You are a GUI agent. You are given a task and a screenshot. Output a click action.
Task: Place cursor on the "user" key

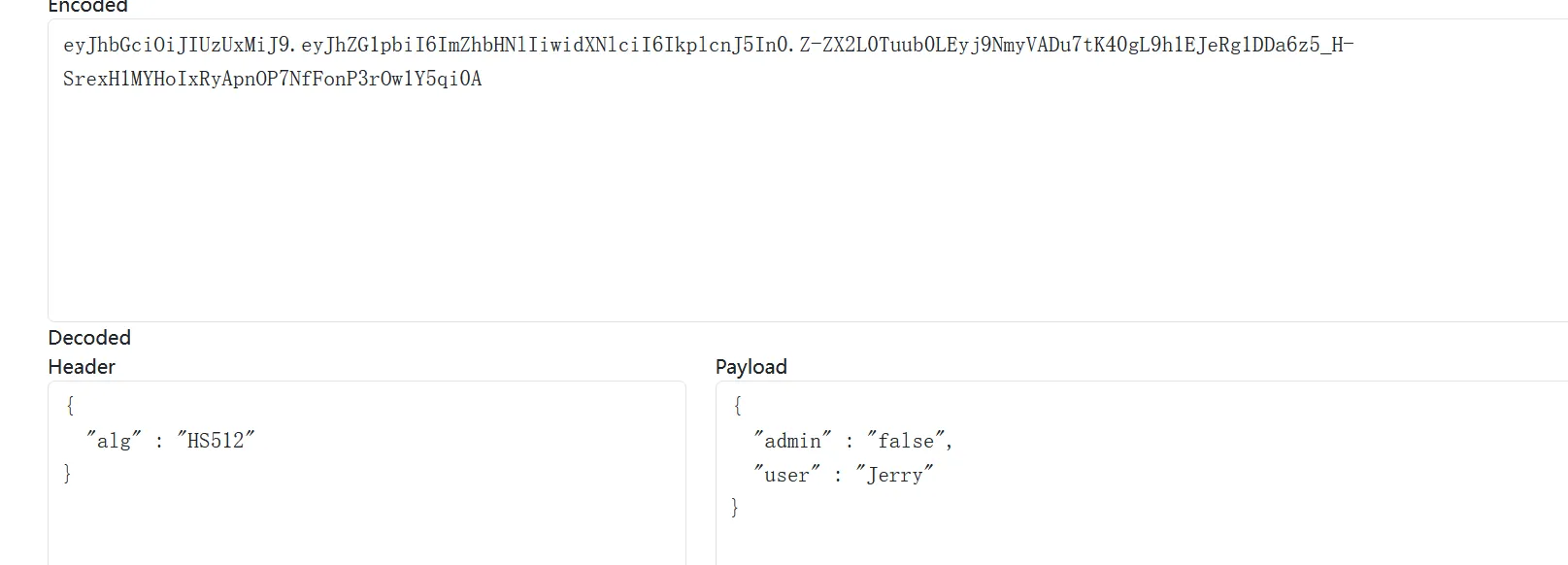[786, 476]
